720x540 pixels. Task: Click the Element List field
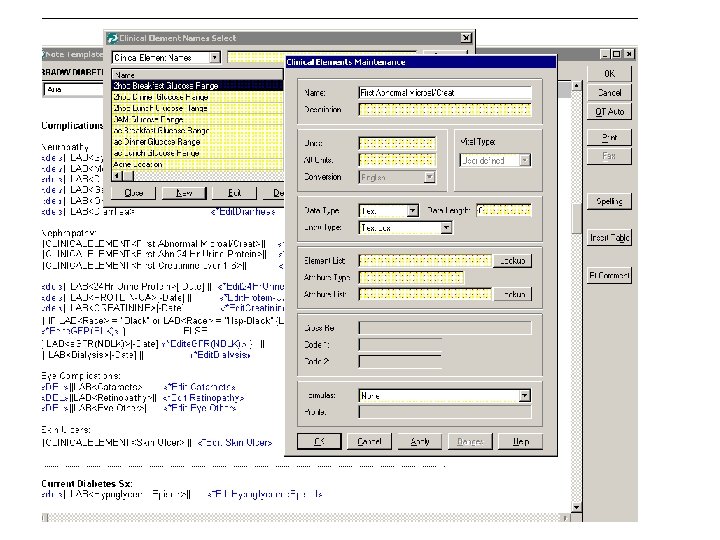425,261
